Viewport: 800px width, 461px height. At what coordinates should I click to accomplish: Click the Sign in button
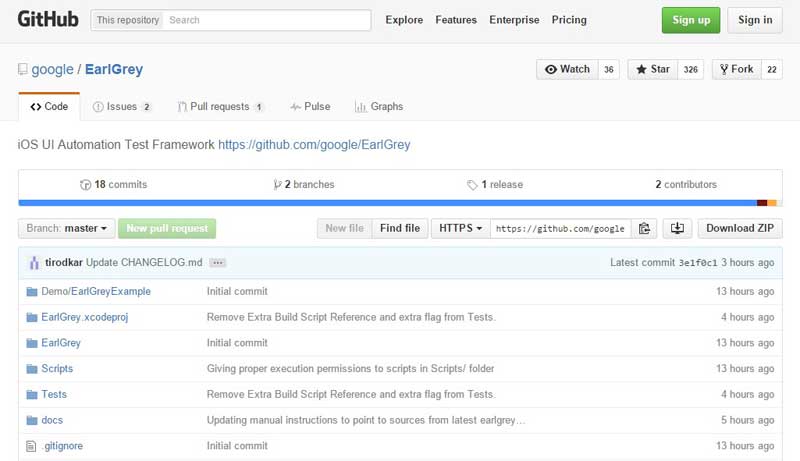755,20
